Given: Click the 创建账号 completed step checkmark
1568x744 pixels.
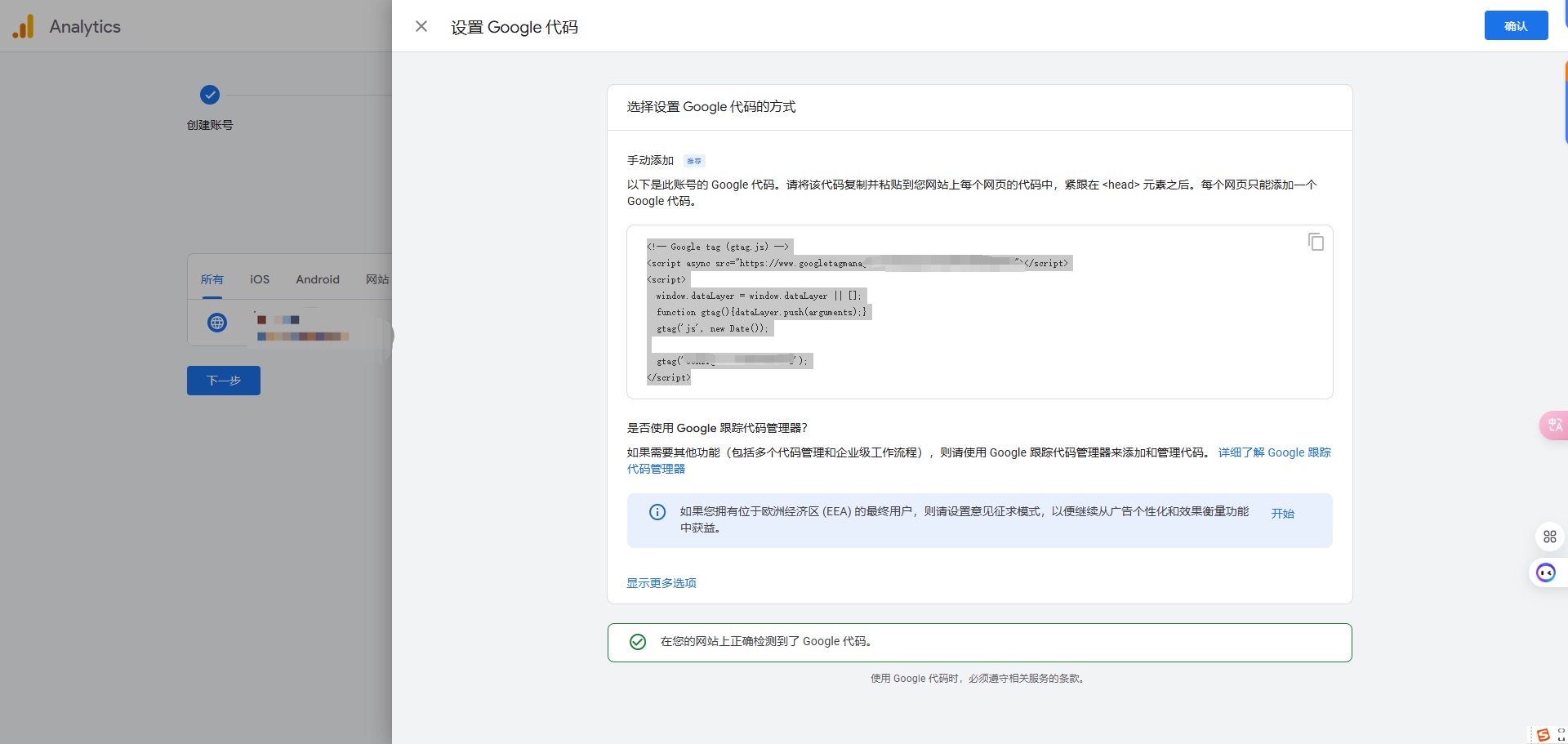Looking at the screenshot, I should pyautogui.click(x=210, y=95).
